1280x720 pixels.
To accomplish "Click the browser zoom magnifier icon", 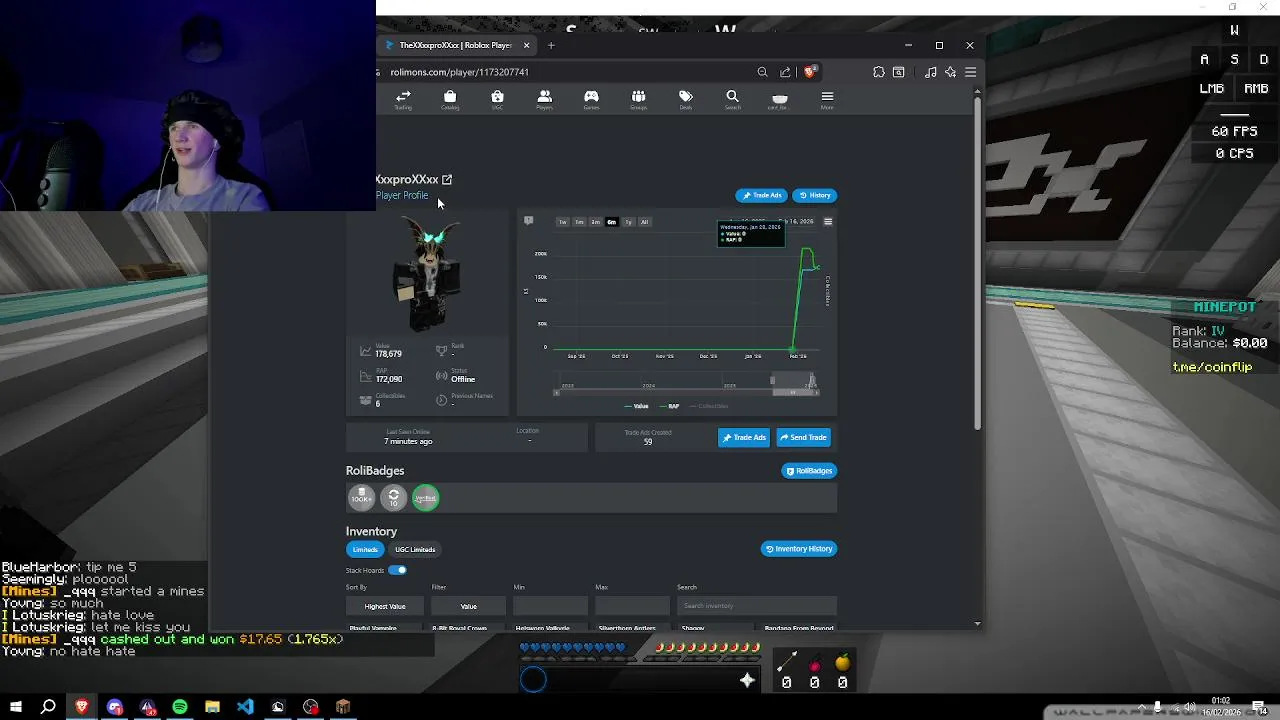I will tap(762, 72).
